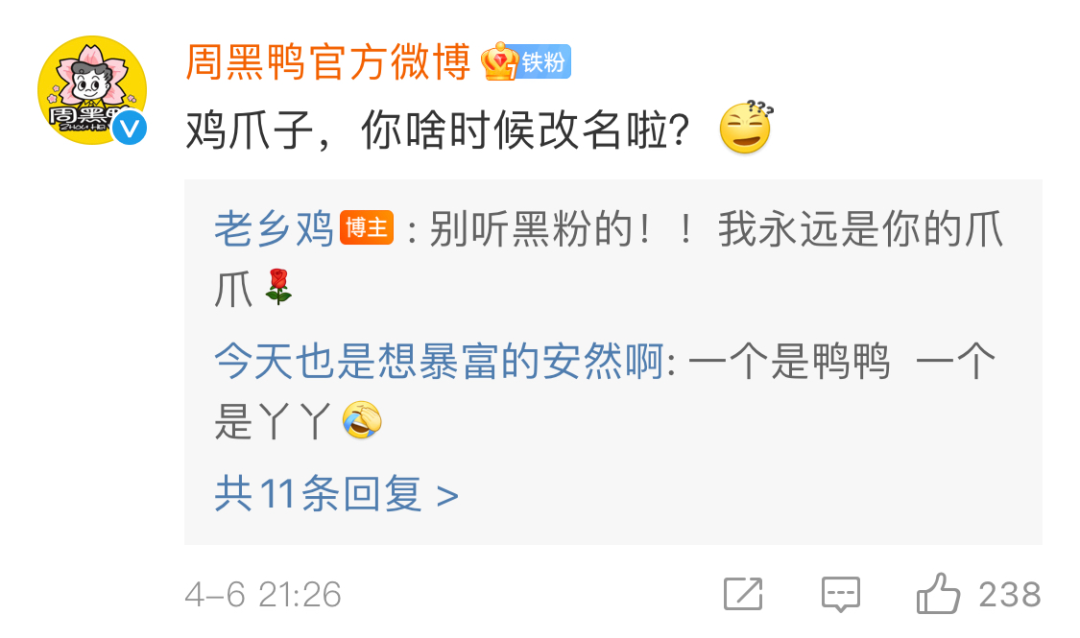This screenshot has height=638, width=1080.
Task: Click the crying-laughing emoji
Action: pos(362,420)
